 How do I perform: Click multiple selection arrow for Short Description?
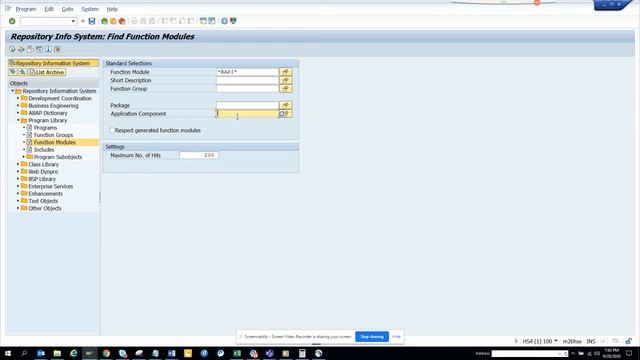286,80
